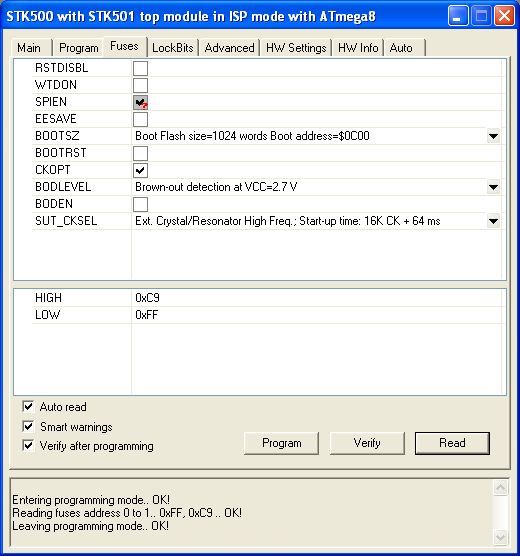Select the SUT_CKSEL label
The image size is (520, 556).
(66, 221)
